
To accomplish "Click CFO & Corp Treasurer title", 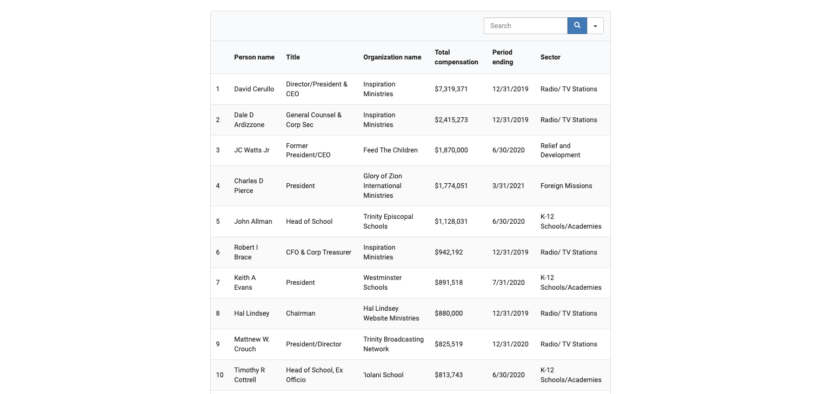I will (x=318, y=252).
